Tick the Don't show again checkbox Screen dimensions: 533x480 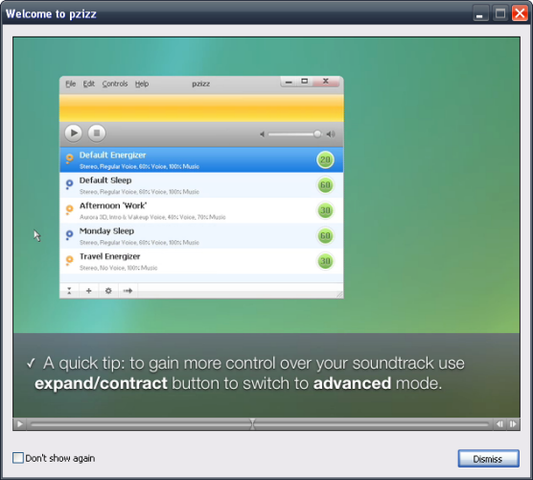click(18, 458)
